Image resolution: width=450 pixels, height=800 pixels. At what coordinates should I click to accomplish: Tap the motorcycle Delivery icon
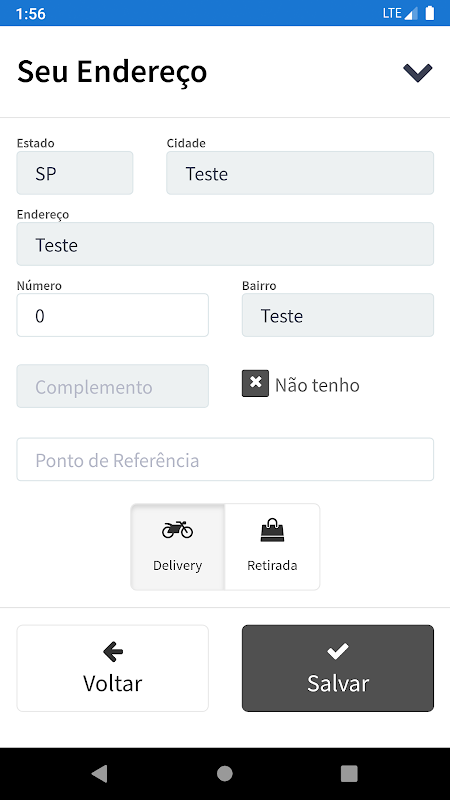pos(178,530)
